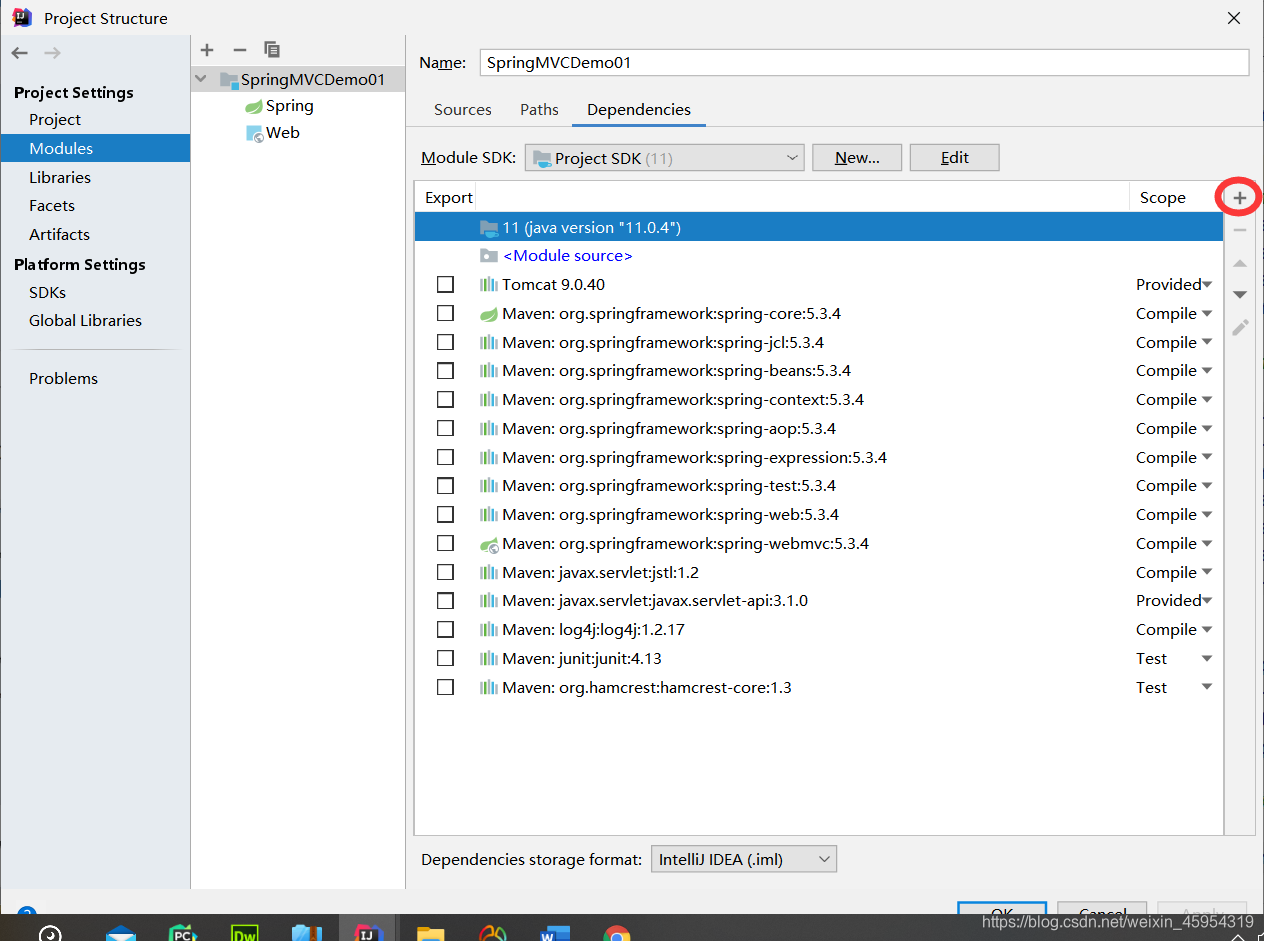Viewport: 1264px width, 941px height.
Task: Tick export checkbox for spring-jcl:5.3.4
Action: point(445,342)
